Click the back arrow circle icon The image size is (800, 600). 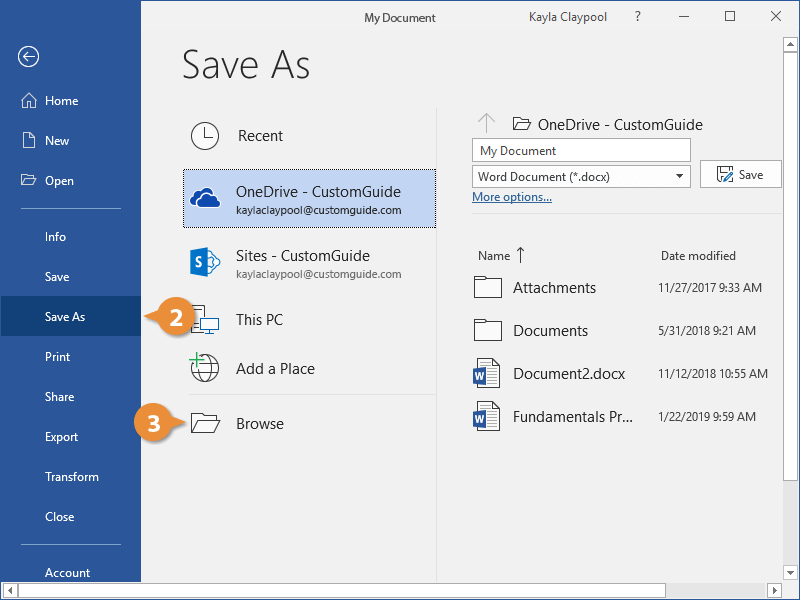tap(28, 57)
